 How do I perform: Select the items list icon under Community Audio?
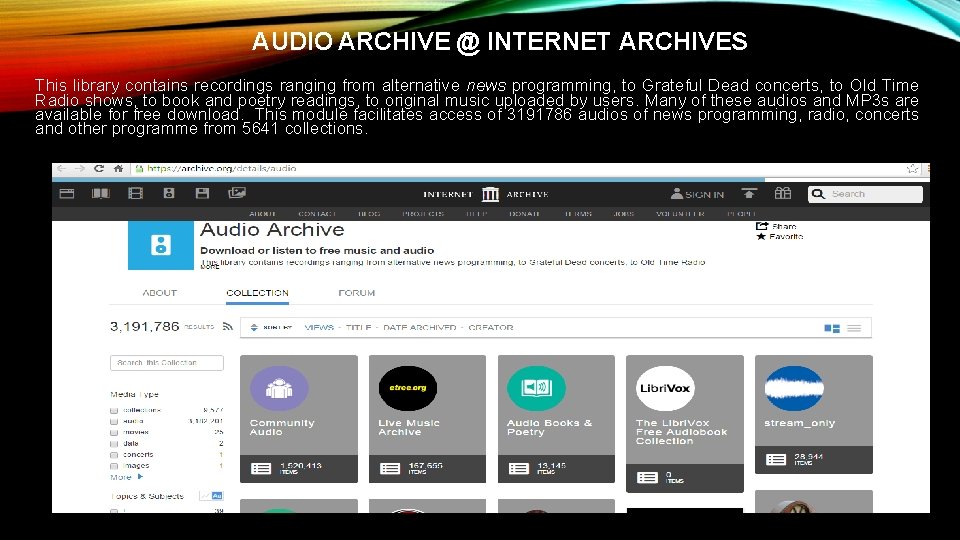(x=261, y=468)
